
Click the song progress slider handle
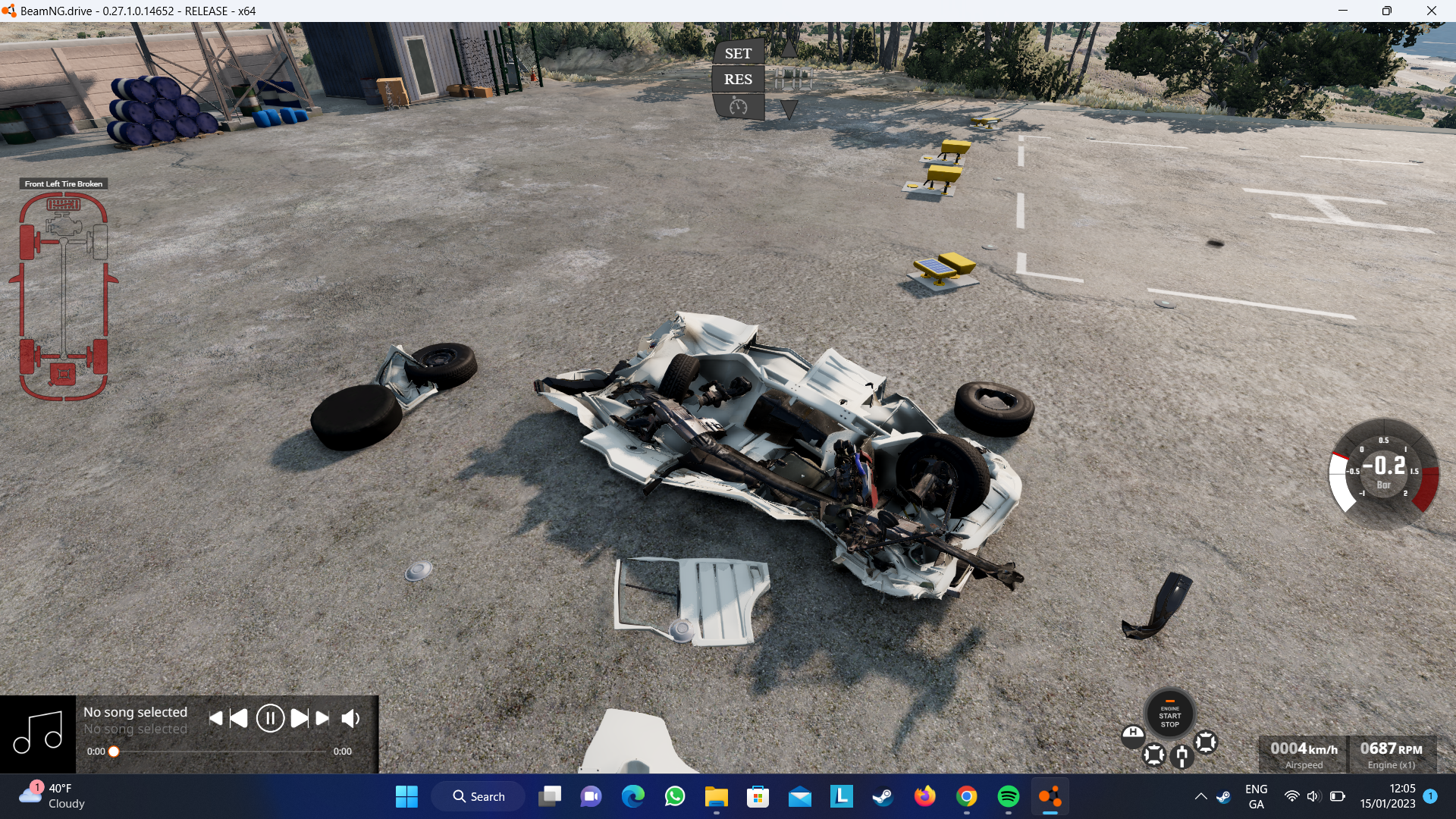(x=114, y=752)
